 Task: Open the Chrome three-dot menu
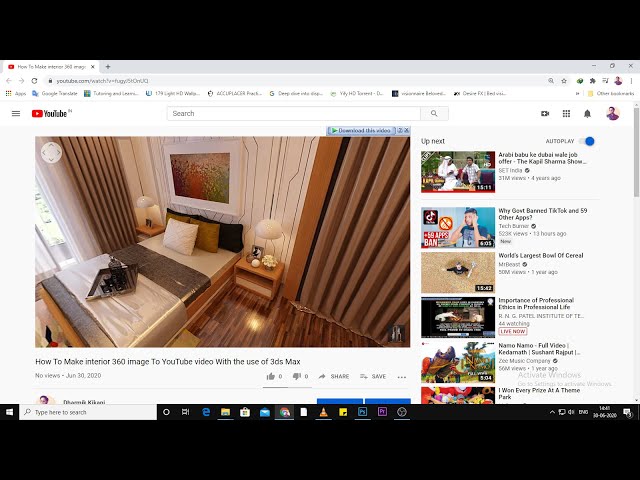631,81
